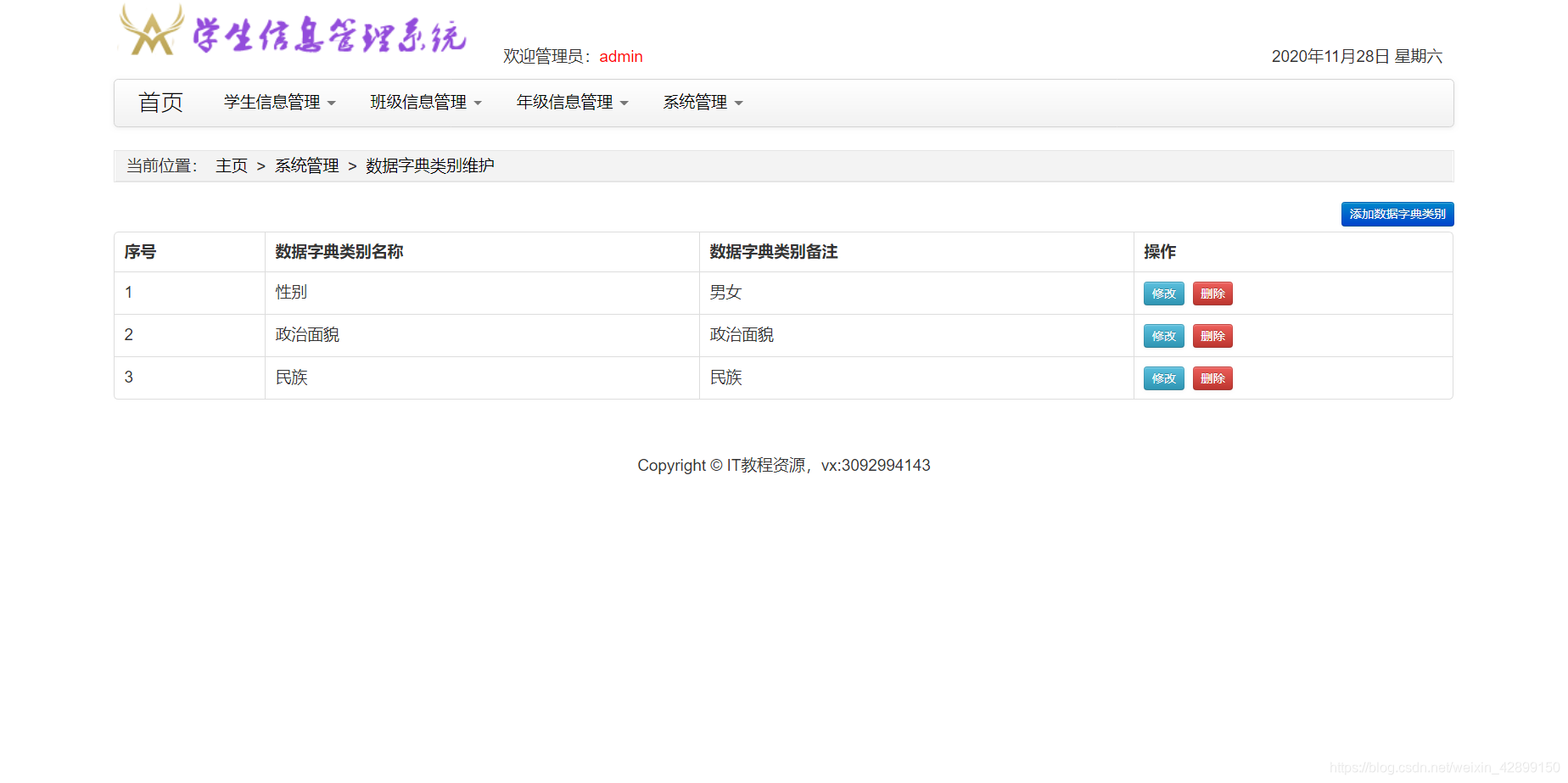Click 修改 for the 政治面貌 row
Screen dimensions: 1568x783
(x=1163, y=336)
